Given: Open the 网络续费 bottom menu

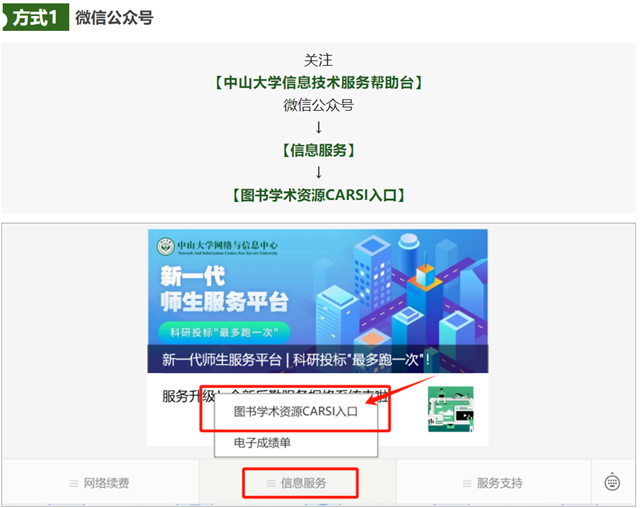Looking at the screenshot, I should point(100,484).
